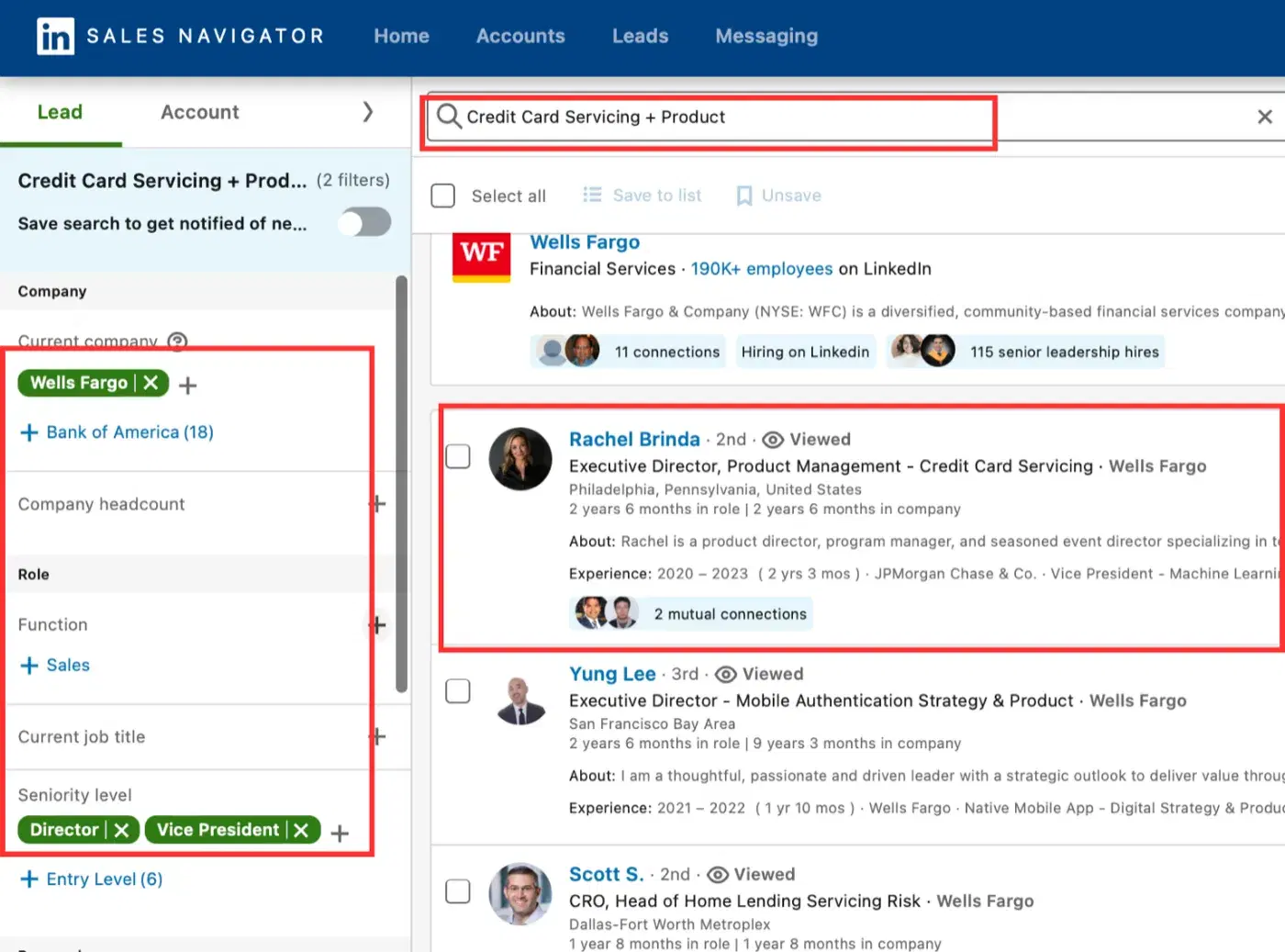This screenshot has width=1285, height=952.
Task: Remove the Director seniority filter
Action: tap(121, 830)
